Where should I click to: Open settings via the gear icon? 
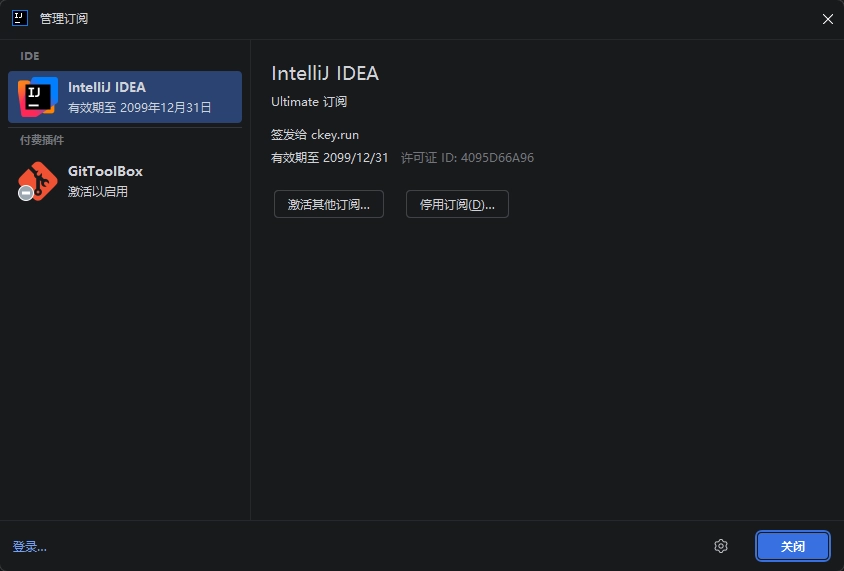coord(721,546)
